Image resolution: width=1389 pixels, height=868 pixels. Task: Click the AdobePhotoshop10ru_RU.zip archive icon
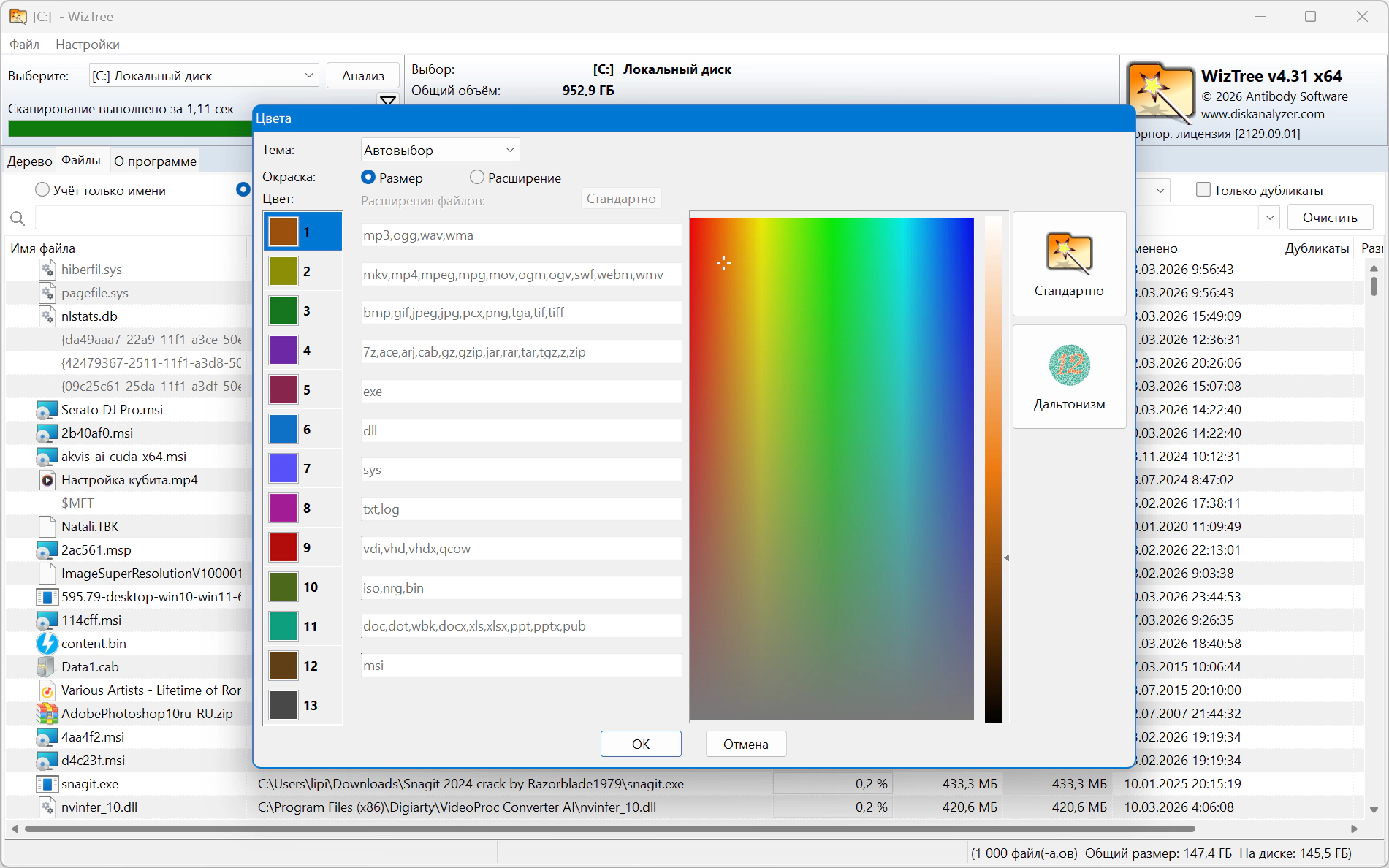pos(47,714)
